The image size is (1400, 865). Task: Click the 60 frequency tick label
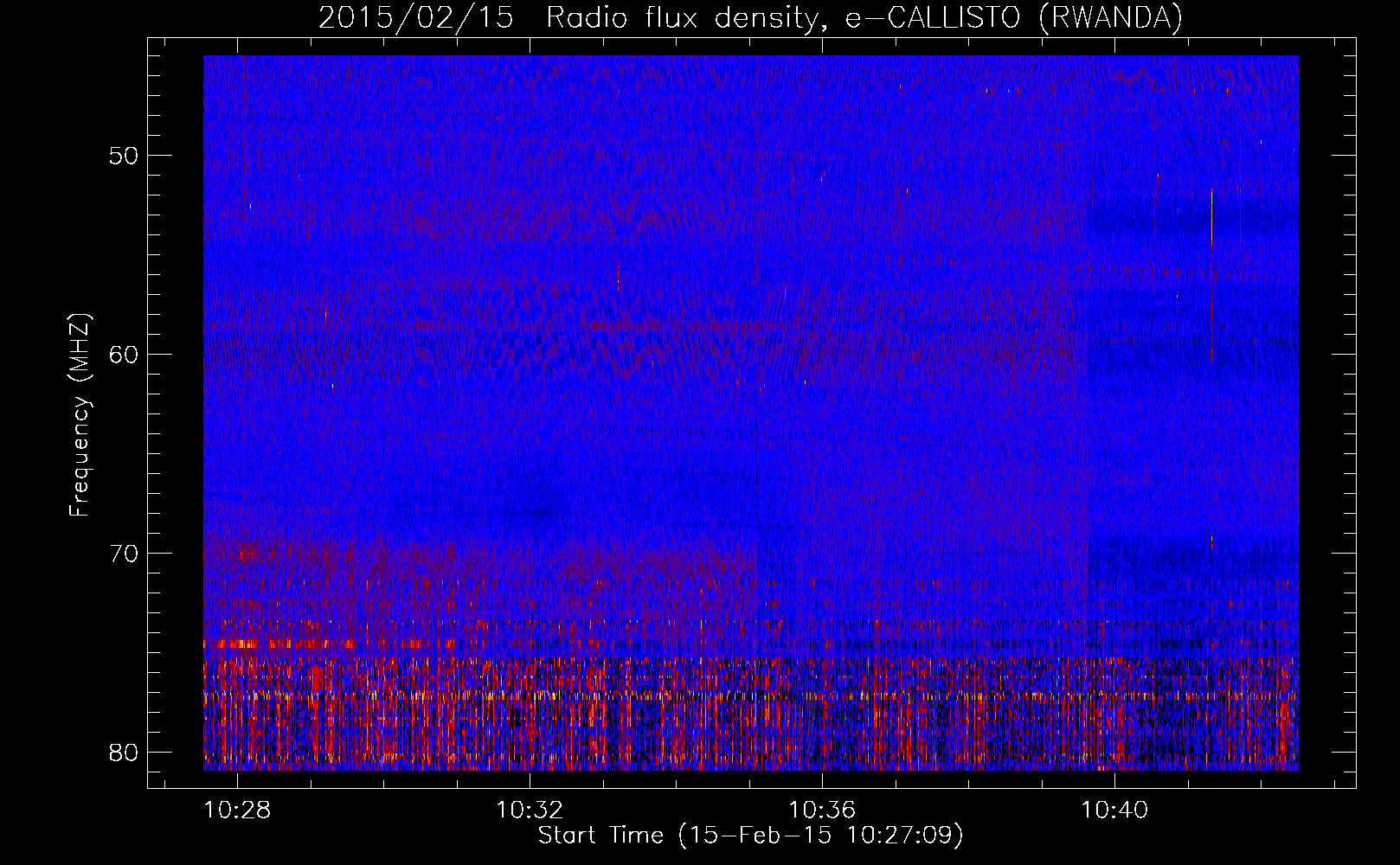click(125, 355)
